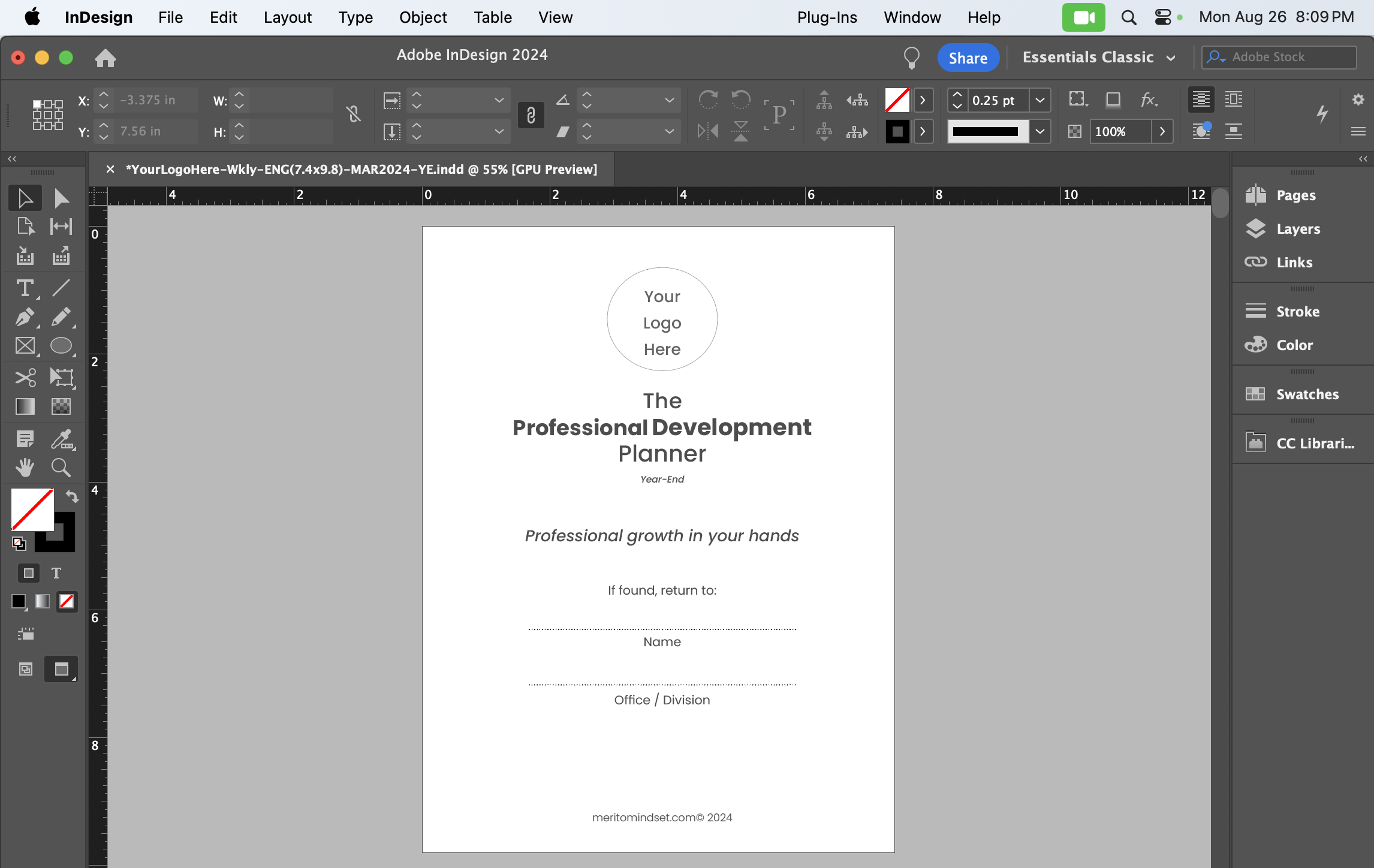The width and height of the screenshot is (1374, 868).
Task: Select the Rectangle Frame tool
Action: 25,346
